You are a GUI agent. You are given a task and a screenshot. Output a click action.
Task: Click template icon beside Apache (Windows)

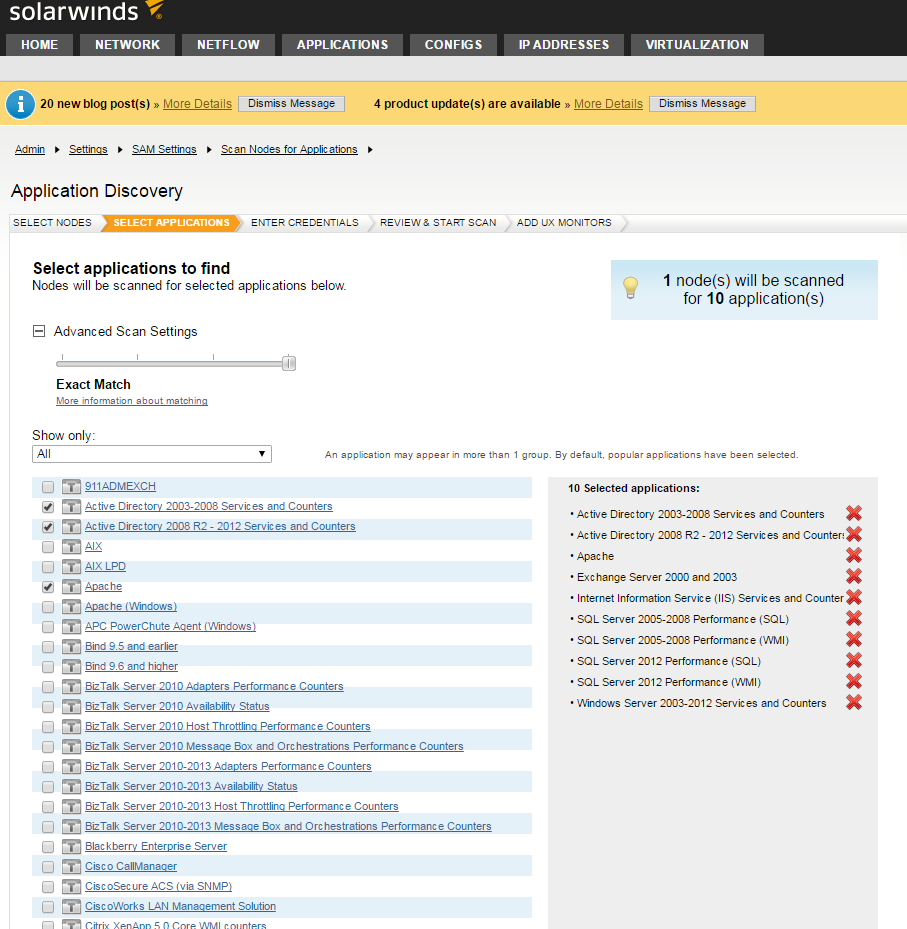(71, 607)
